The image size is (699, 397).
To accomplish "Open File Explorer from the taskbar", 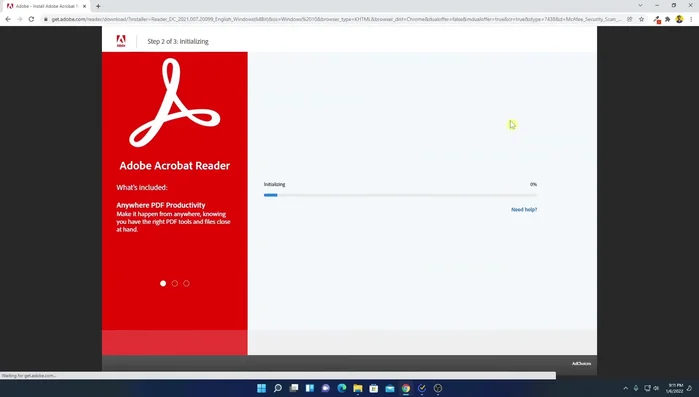I will pyautogui.click(x=358, y=388).
